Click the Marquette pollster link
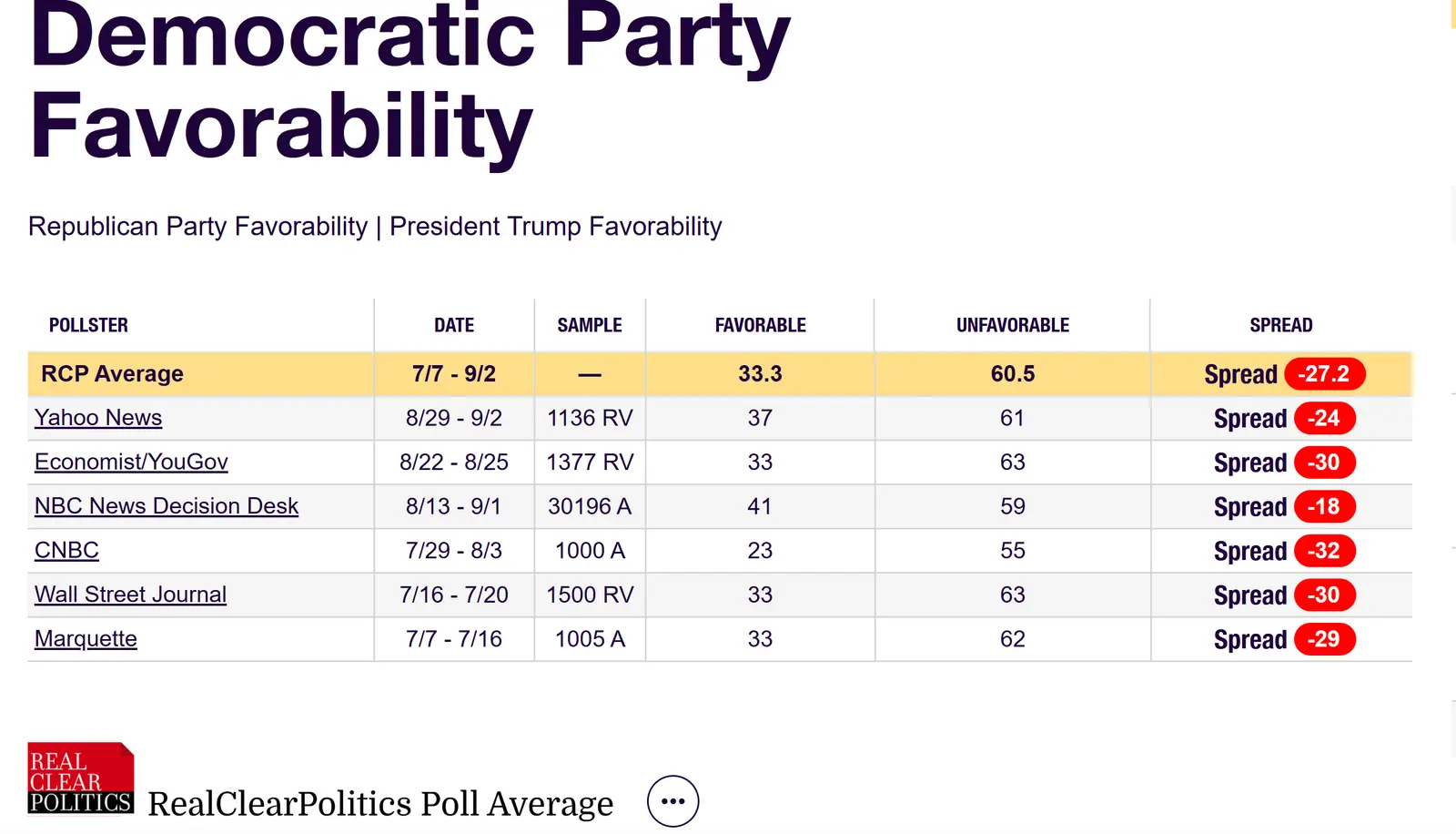The height and width of the screenshot is (834, 1456). click(x=86, y=639)
